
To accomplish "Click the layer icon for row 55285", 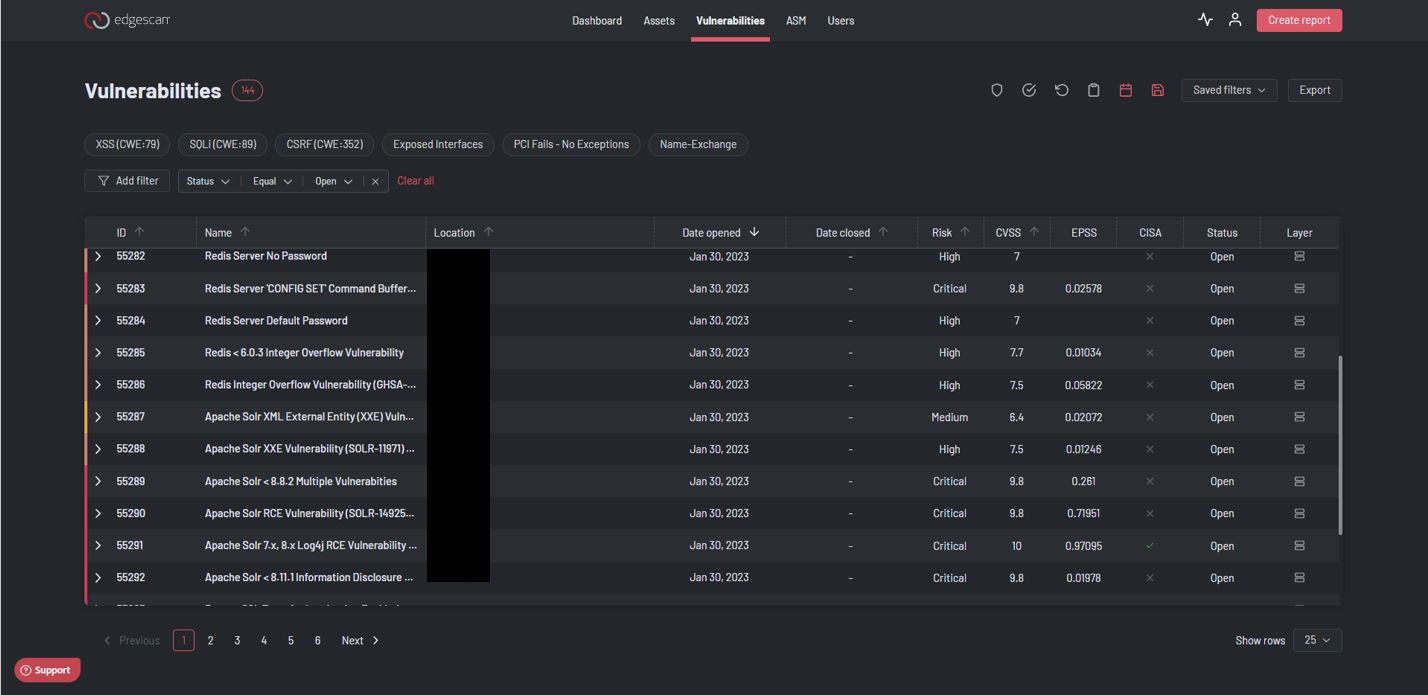I will coord(1299,352).
